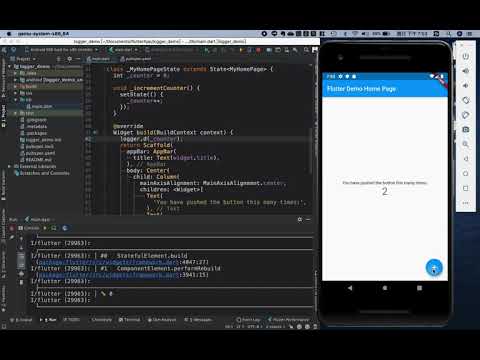Click up-arrow icon in console gutter

coord(21,239)
